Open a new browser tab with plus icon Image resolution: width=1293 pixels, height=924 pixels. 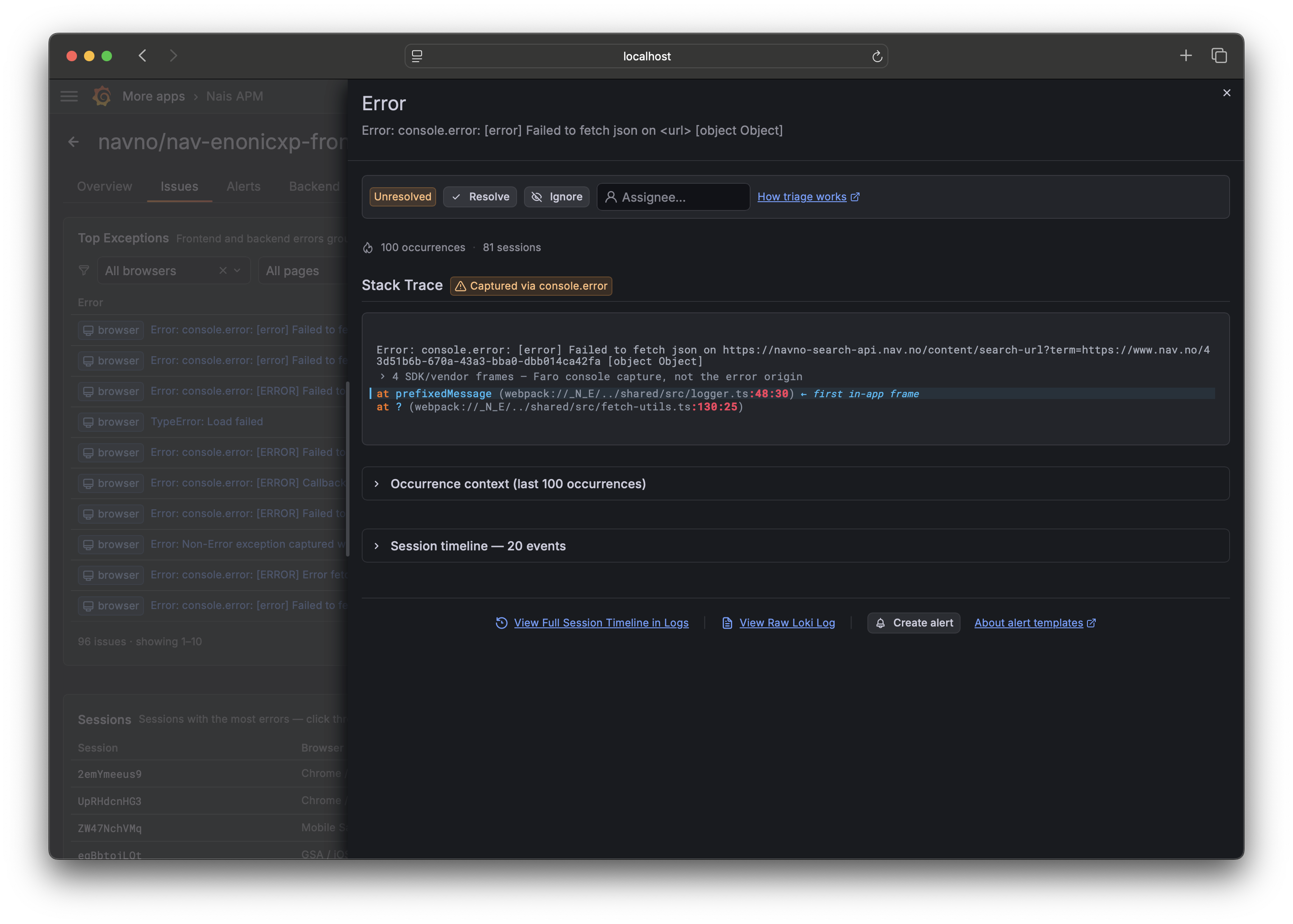1185,56
